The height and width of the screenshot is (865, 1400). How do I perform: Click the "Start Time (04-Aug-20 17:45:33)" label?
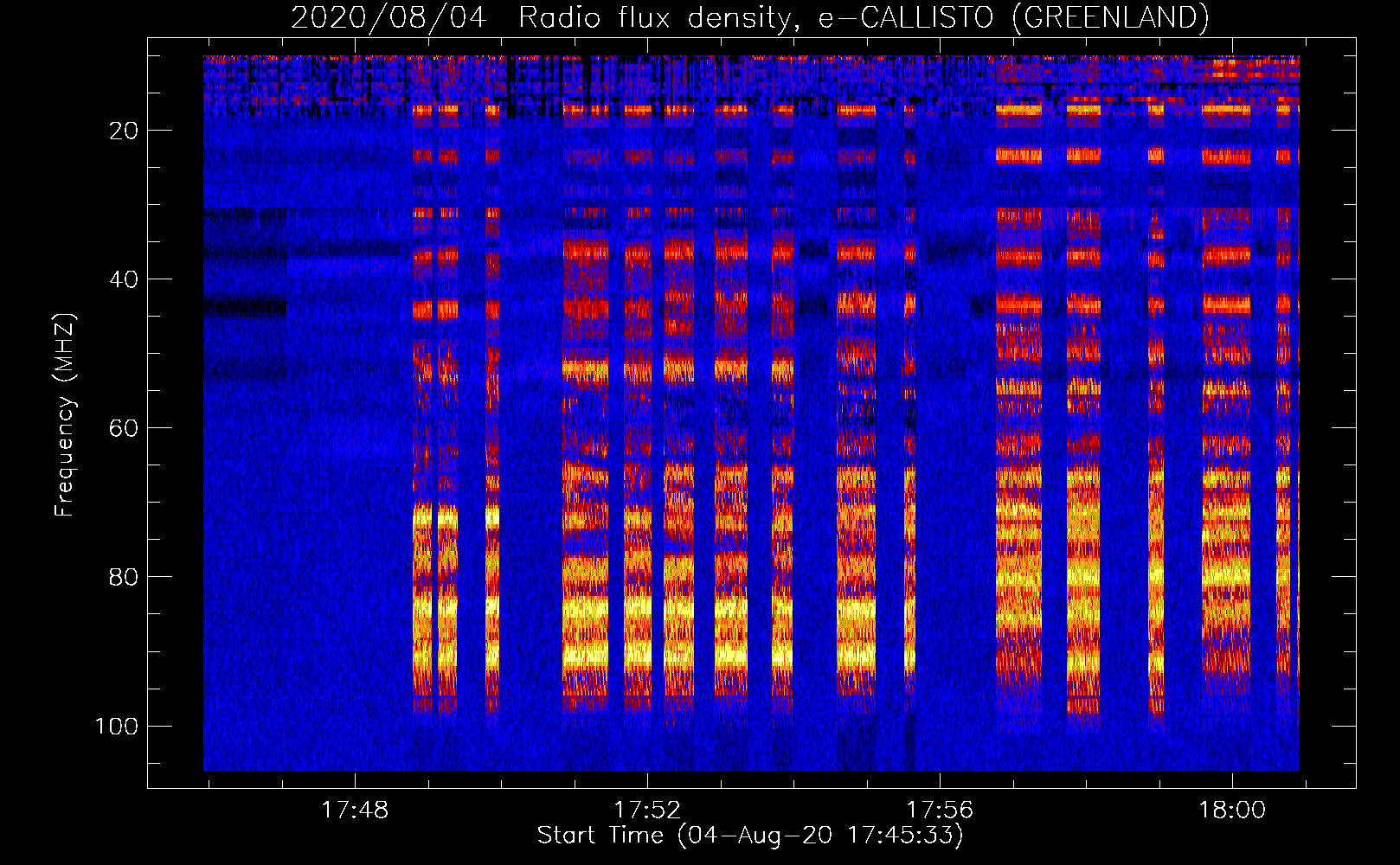[750, 836]
